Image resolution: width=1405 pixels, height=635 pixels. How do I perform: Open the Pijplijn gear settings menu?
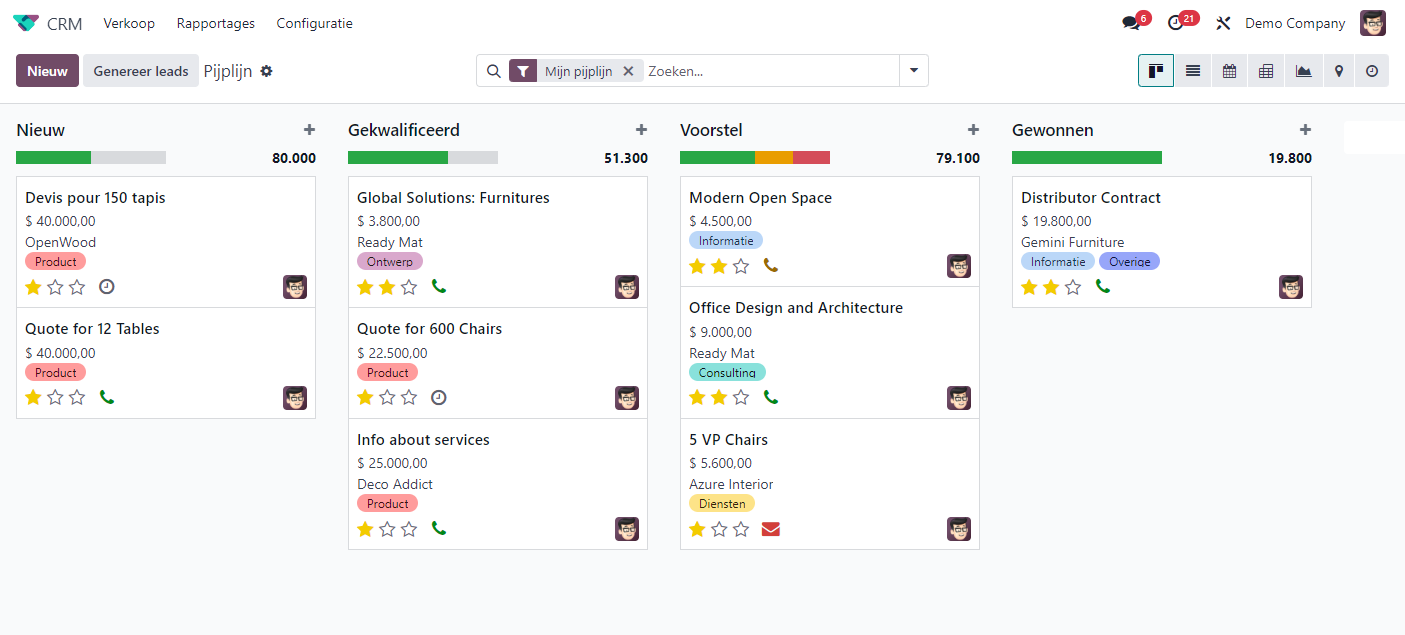click(x=266, y=71)
